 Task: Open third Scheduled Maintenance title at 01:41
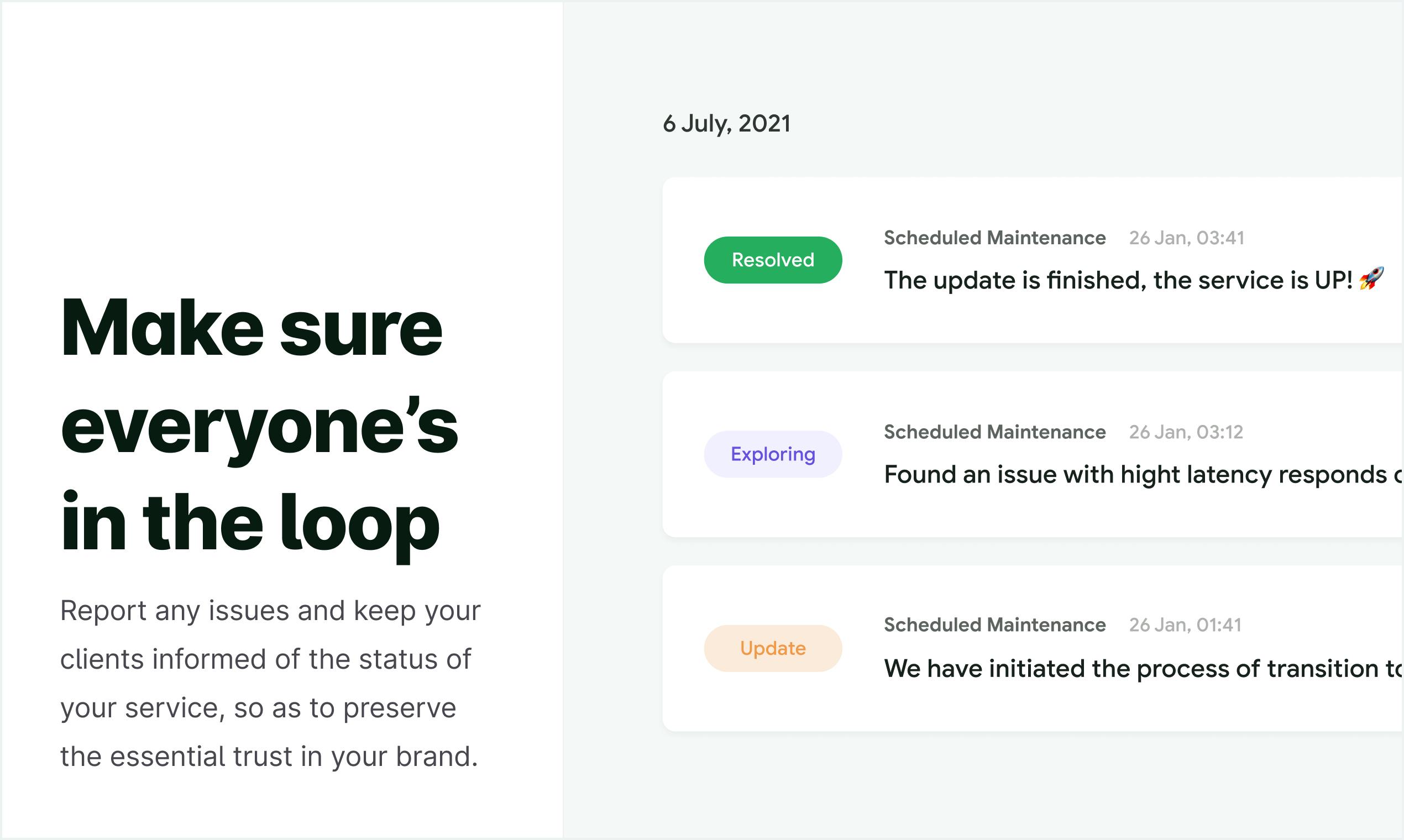(x=995, y=625)
